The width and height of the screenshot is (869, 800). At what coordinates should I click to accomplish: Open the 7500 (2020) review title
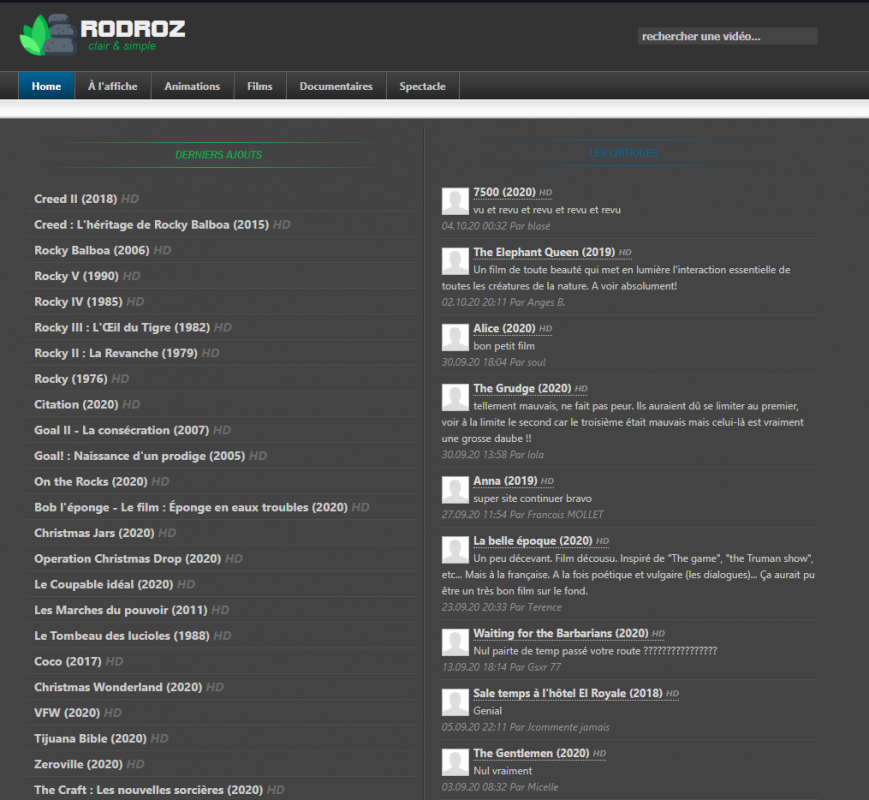pos(504,192)
